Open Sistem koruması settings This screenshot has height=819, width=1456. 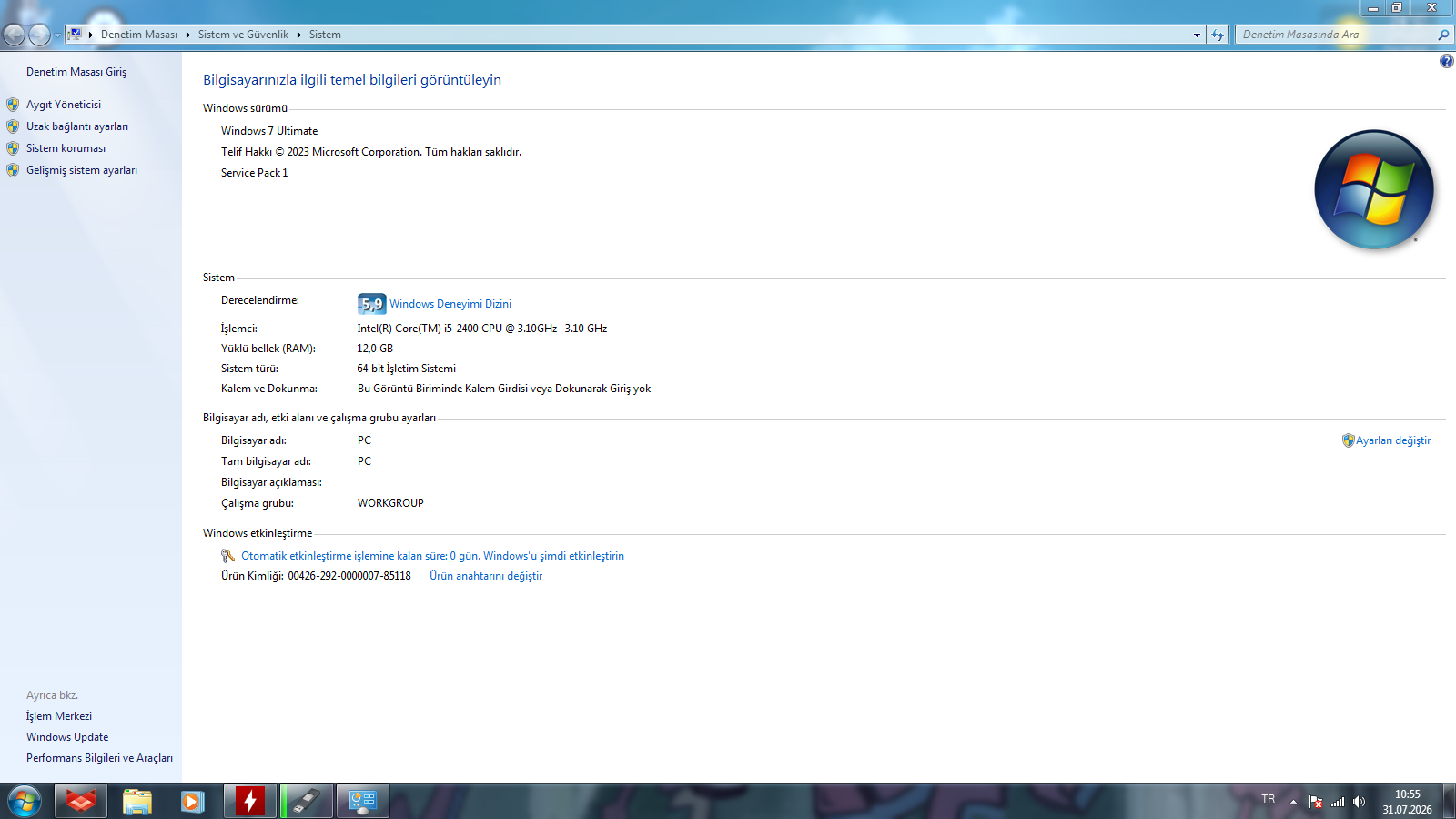pyautogui.click(x=66, y=148)
